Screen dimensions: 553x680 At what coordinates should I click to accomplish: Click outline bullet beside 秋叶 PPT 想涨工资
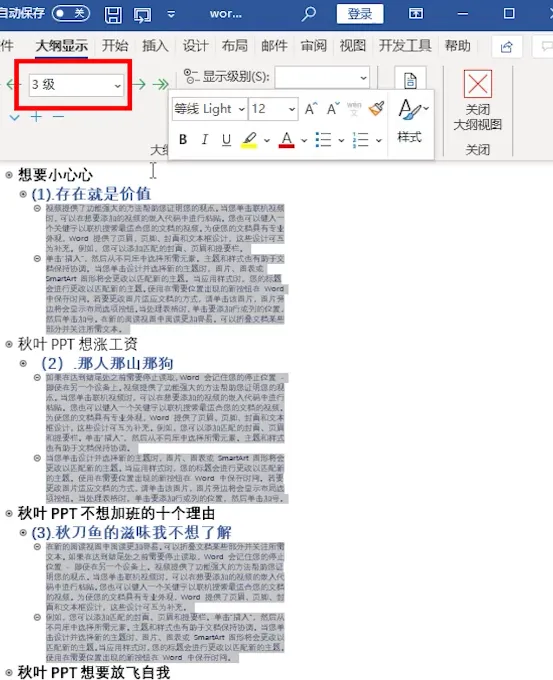click(x=9, y=344)
